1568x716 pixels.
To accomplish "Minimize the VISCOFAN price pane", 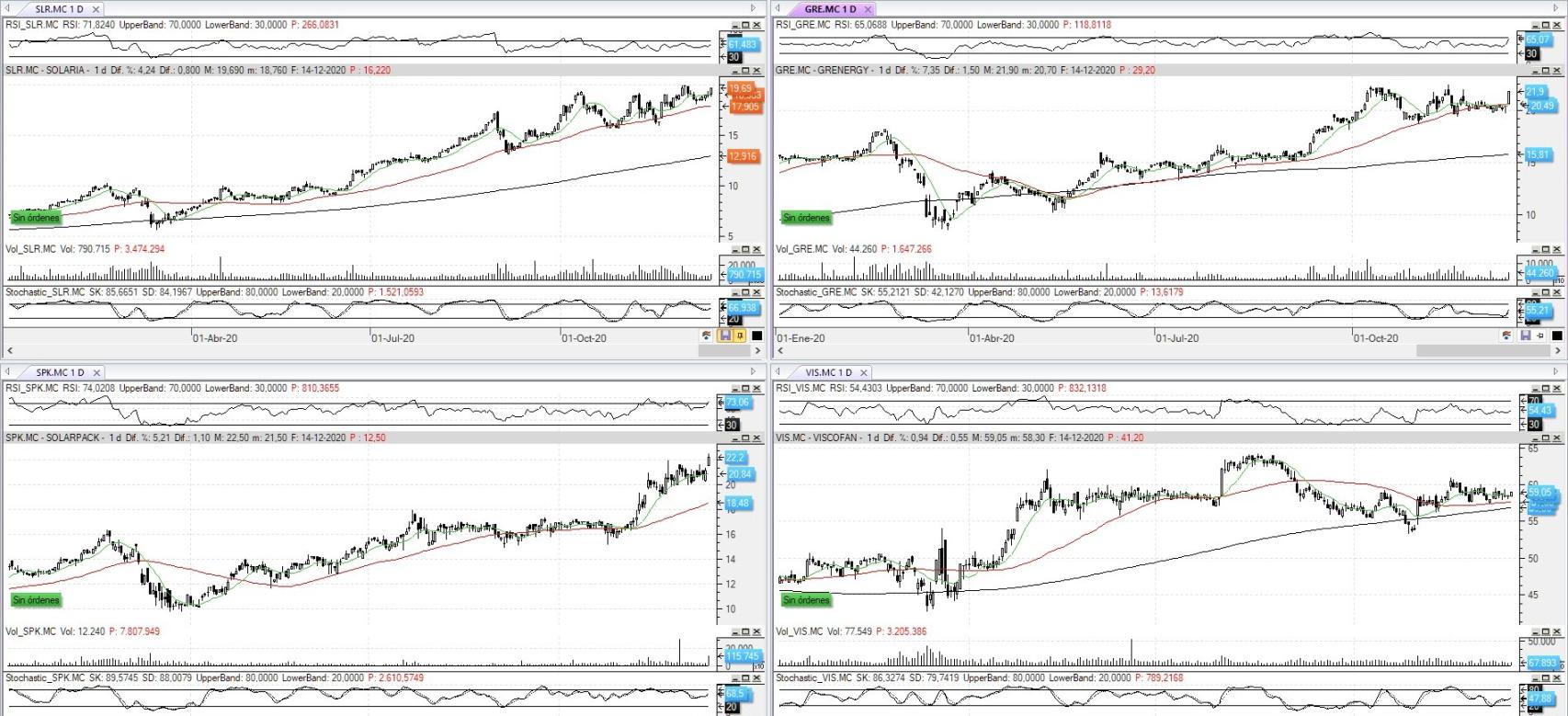I will (x=1534, y=438).
